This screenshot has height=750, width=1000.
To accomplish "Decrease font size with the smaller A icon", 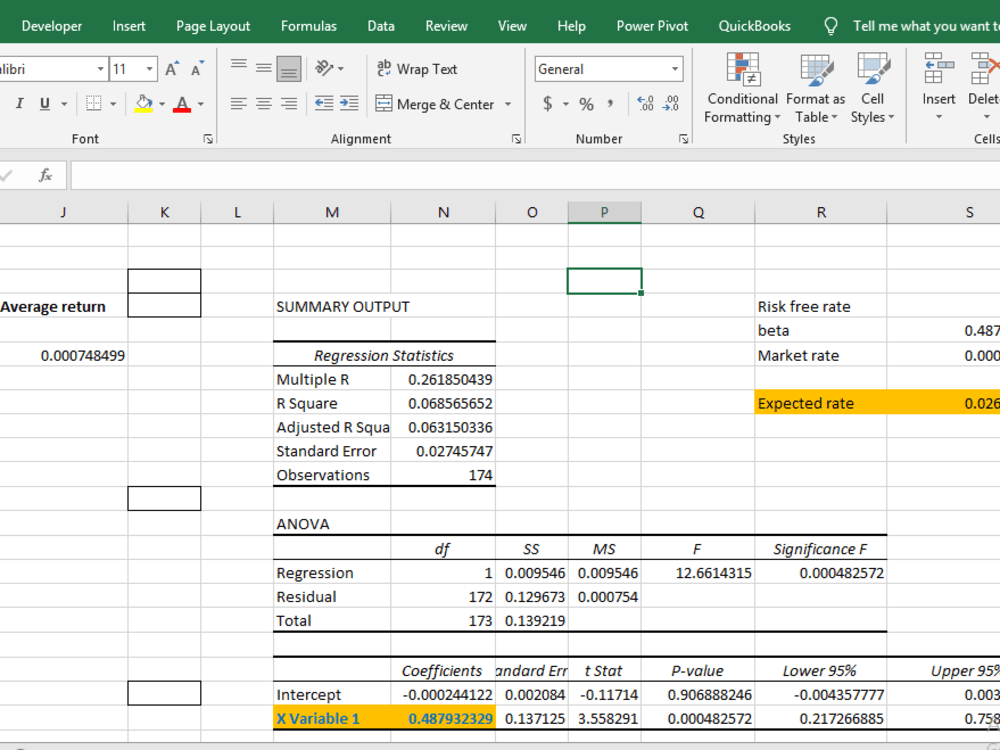I will coord(197,69).
